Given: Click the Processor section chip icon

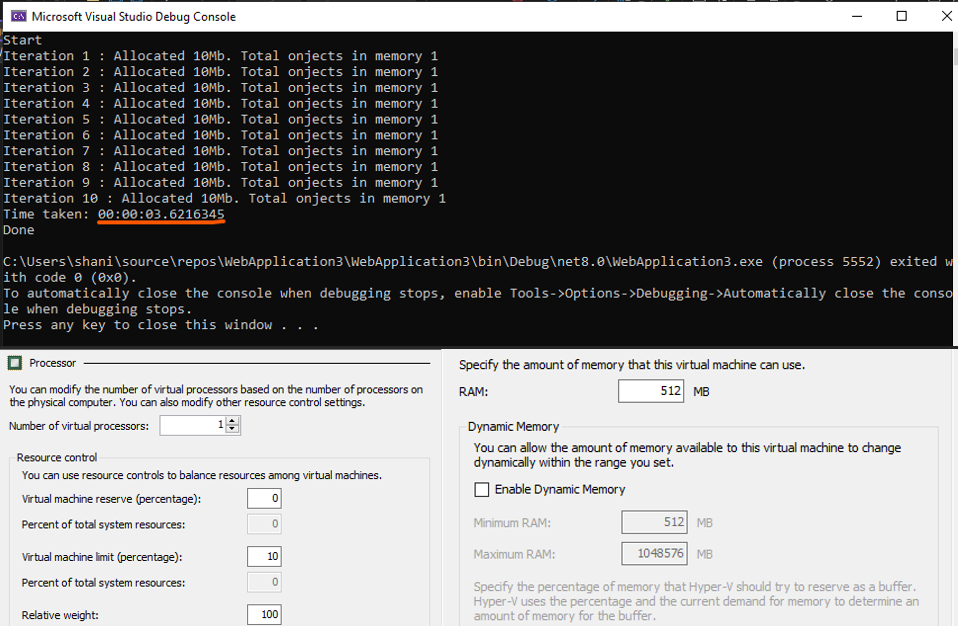Looking at the screenshot, I should click(x=16, y=363).
